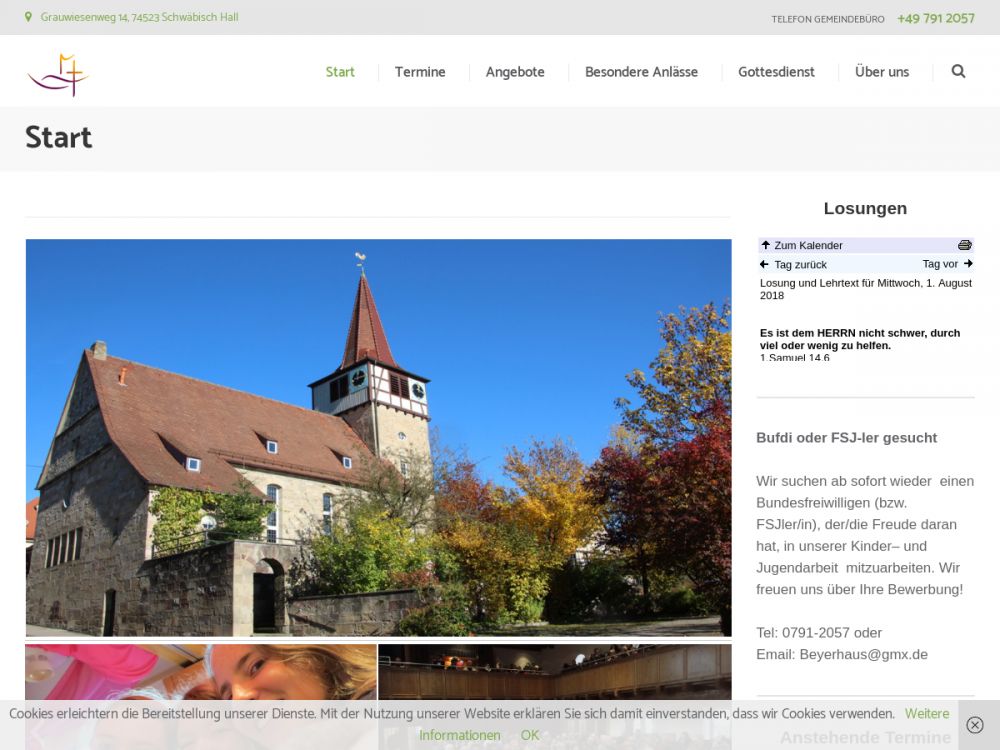
Task: Click the map pin address icon
Action: tap(29, 18)
